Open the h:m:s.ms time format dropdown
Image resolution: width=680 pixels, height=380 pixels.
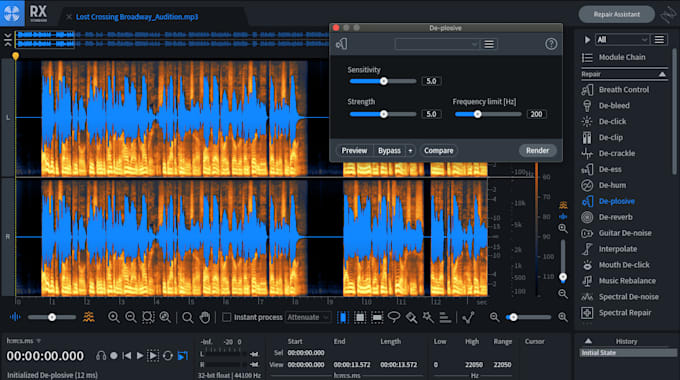[x=23, y=341]
